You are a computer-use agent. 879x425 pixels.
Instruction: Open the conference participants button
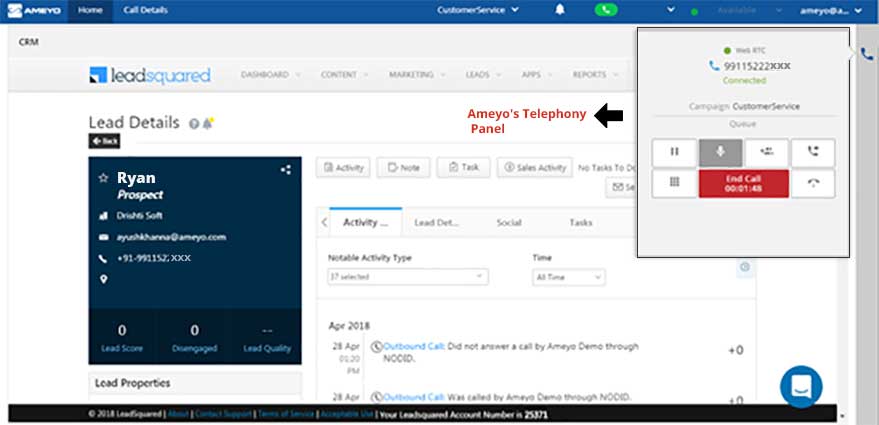click(766, 153)
